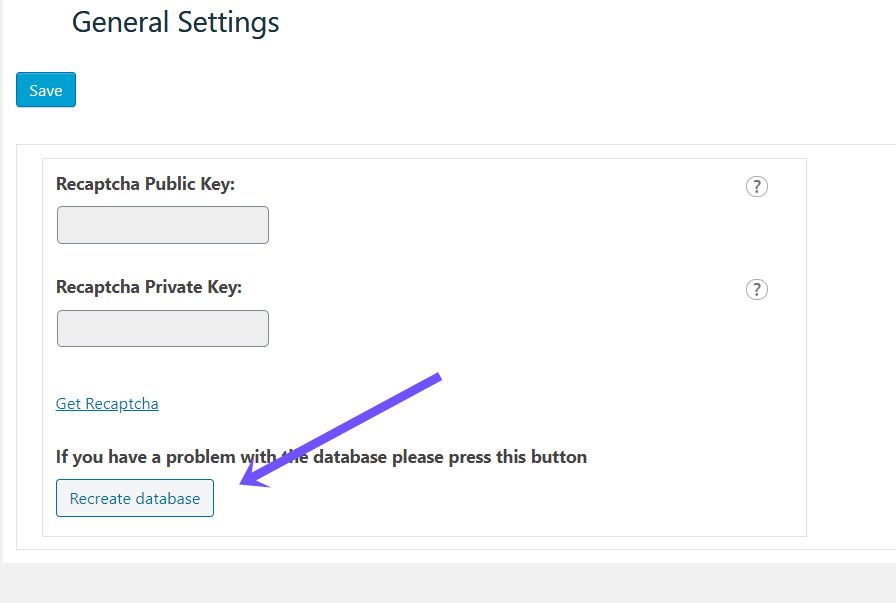Click the blue Save button at top
Viewport: 896px width, 603px height.
(45, 89)
